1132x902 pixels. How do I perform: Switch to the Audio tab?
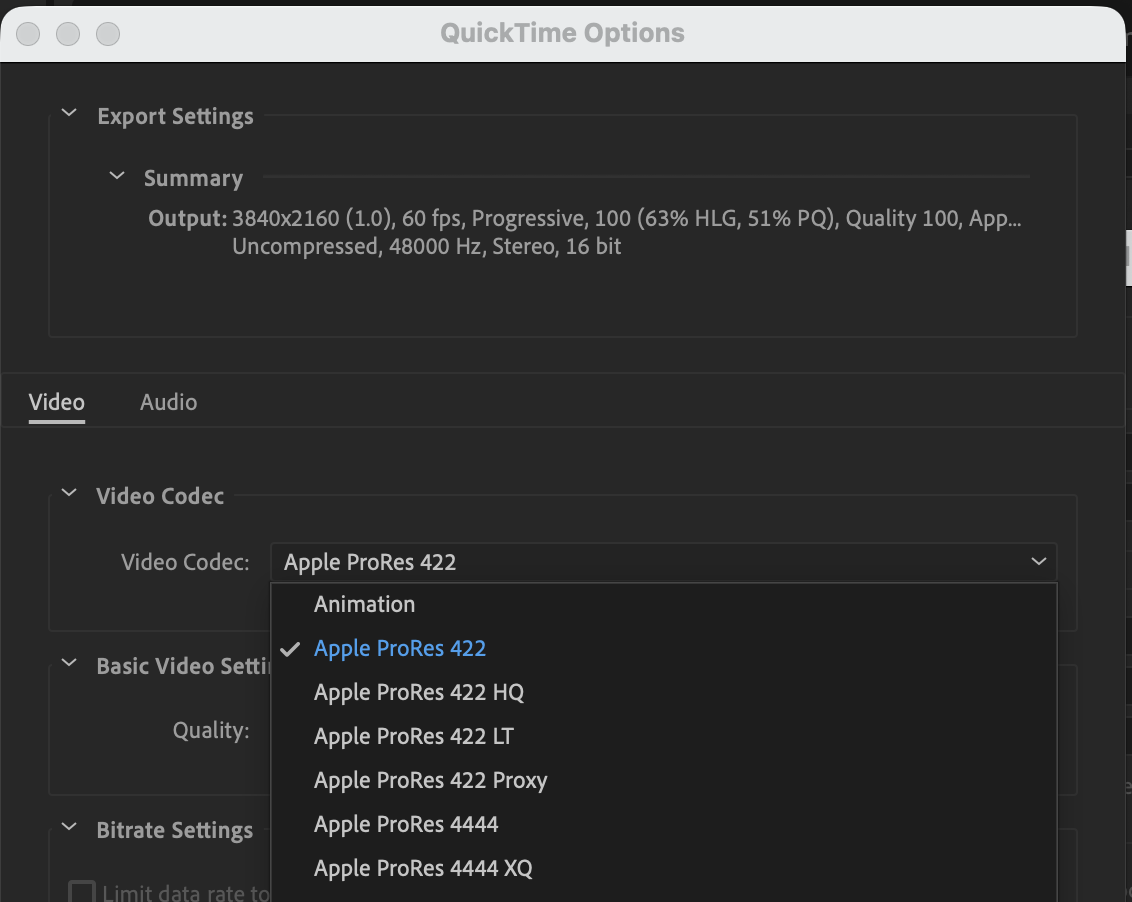pos(168,402)
